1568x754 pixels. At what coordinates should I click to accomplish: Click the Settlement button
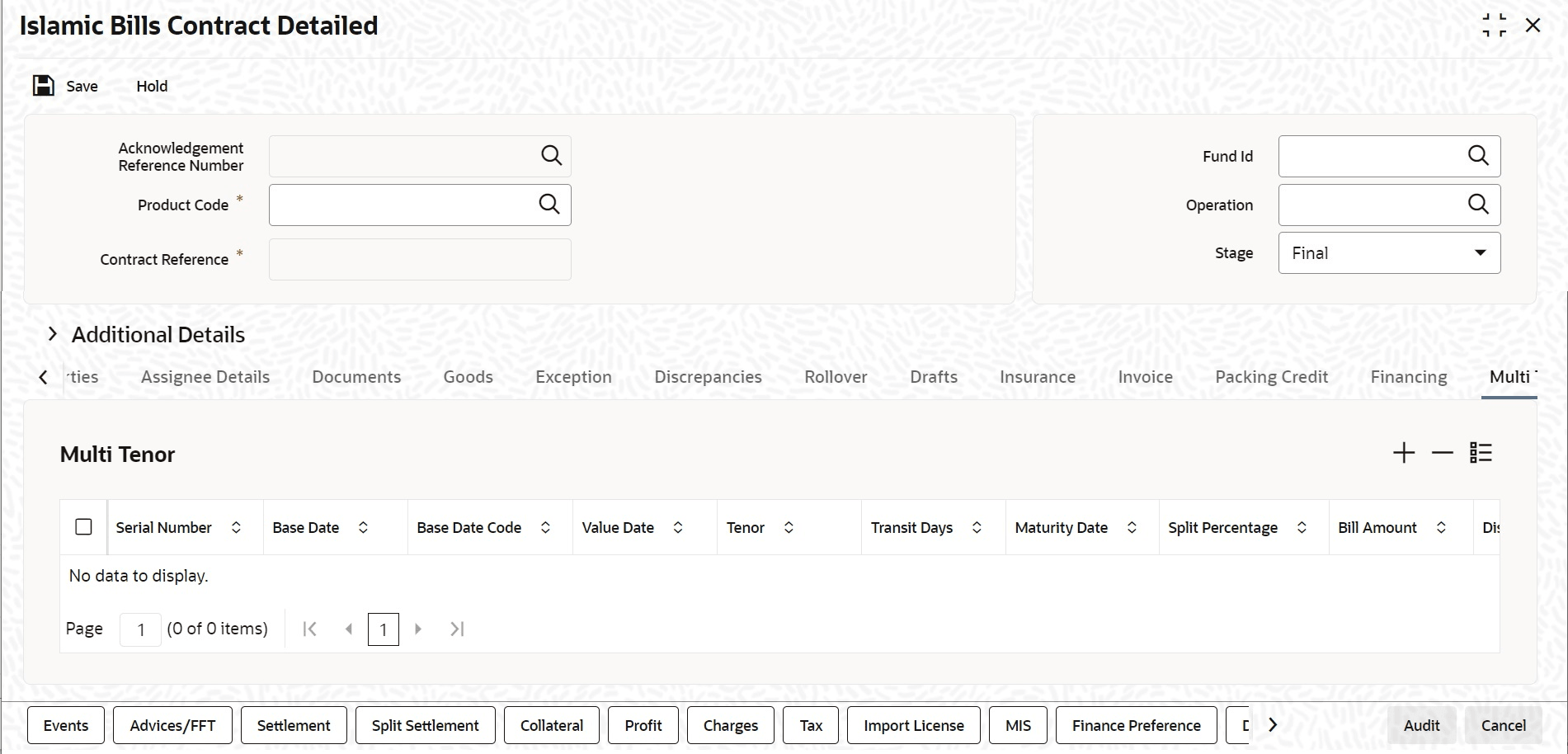[x=294, y=725]
